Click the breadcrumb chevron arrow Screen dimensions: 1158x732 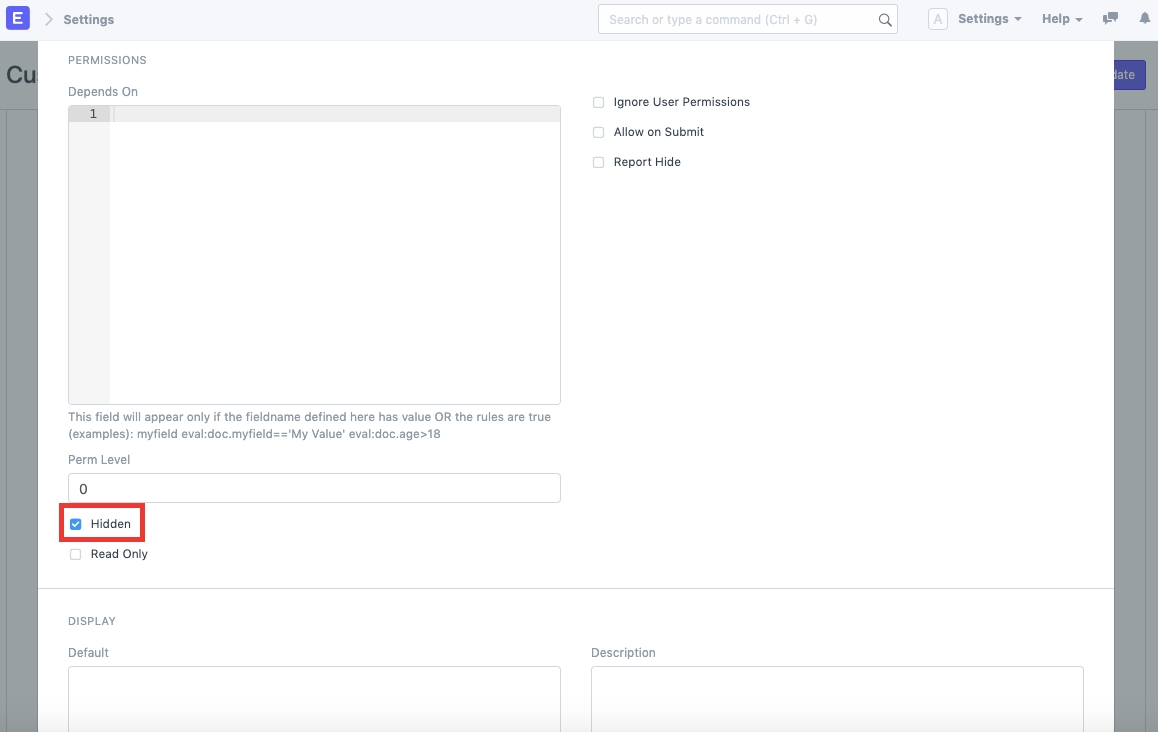click(48, 19)
